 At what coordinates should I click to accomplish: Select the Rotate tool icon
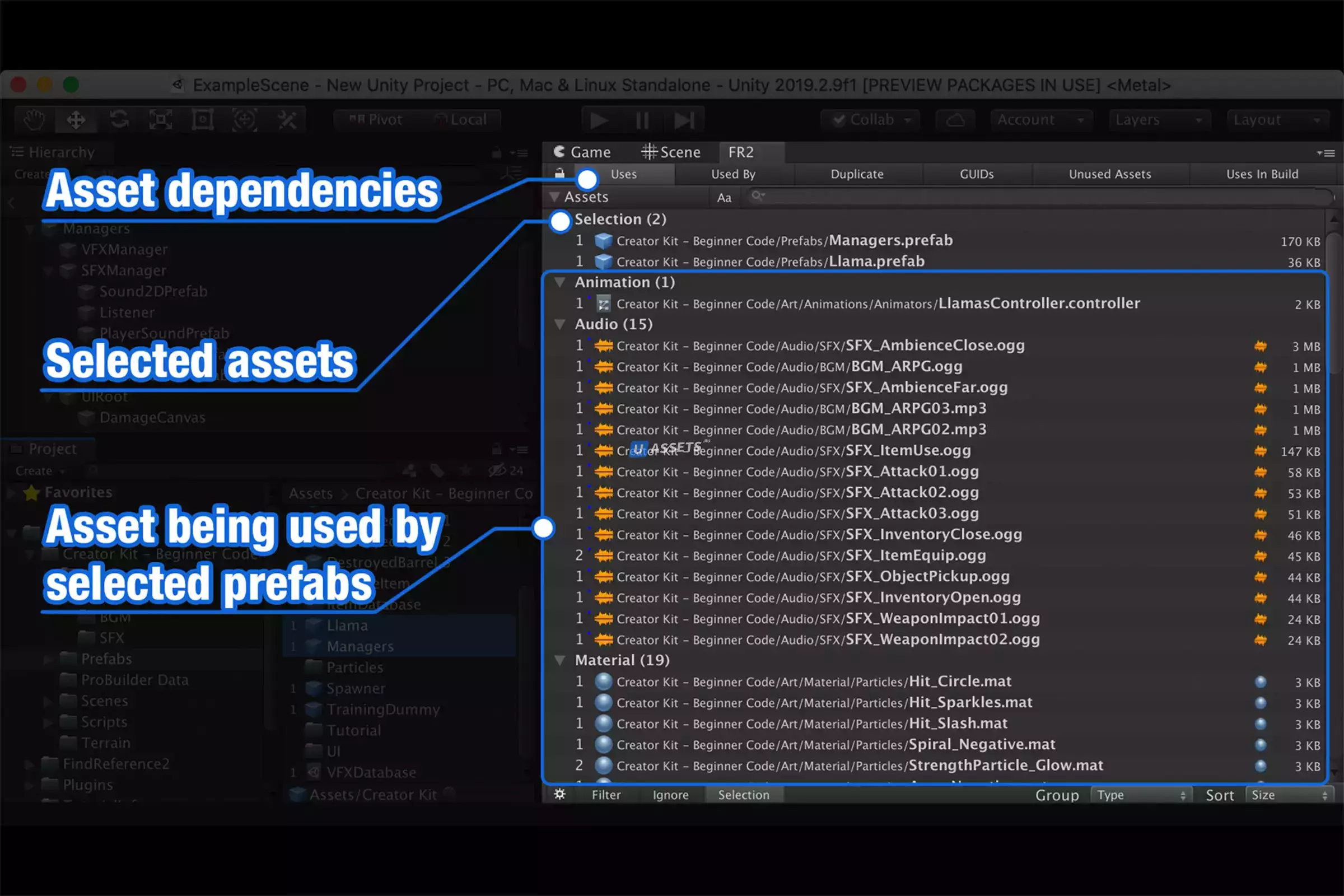[119, 120]
